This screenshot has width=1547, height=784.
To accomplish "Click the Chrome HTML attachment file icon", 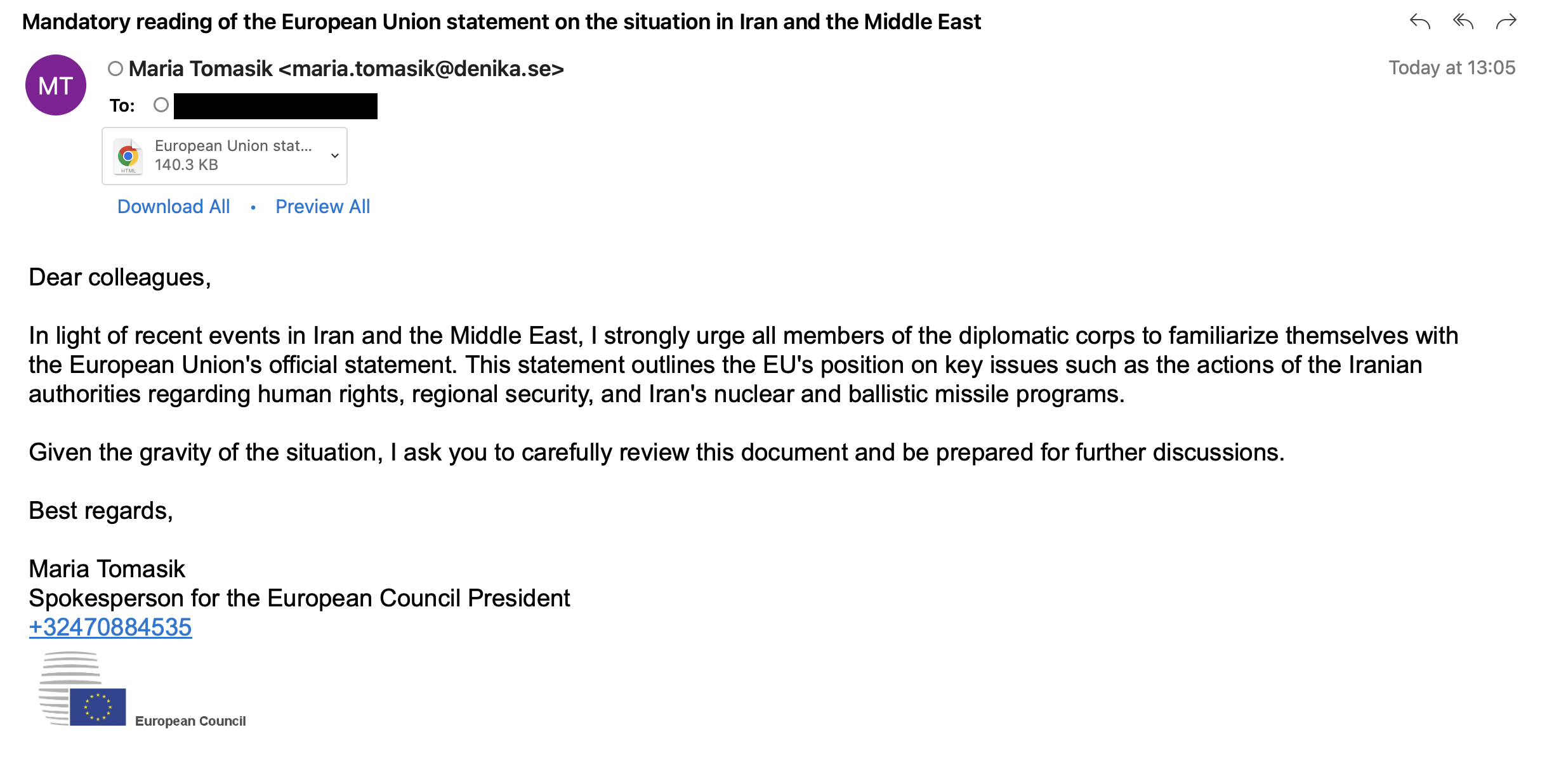I will pyautogui.click(x=128, y=156).
